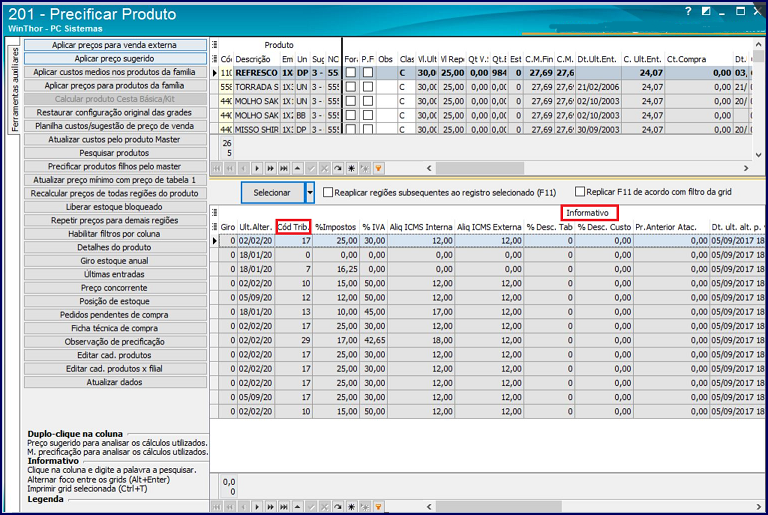The height and width of the screenshot is (515, 768).
Task: Jump to last record in bottom grid navigator
Action: pyautogui.click(x=284, y=507)
